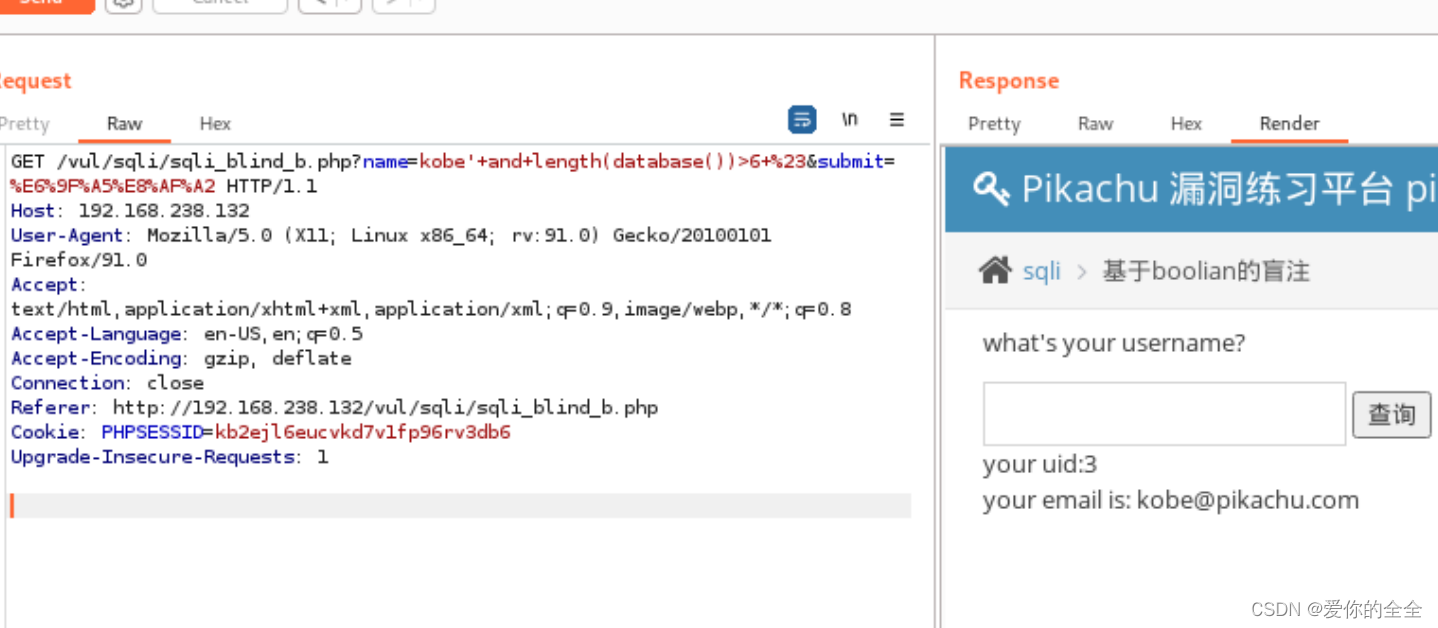
Task: Click the Connection: close header line
Action: click(x=107, y=383)
